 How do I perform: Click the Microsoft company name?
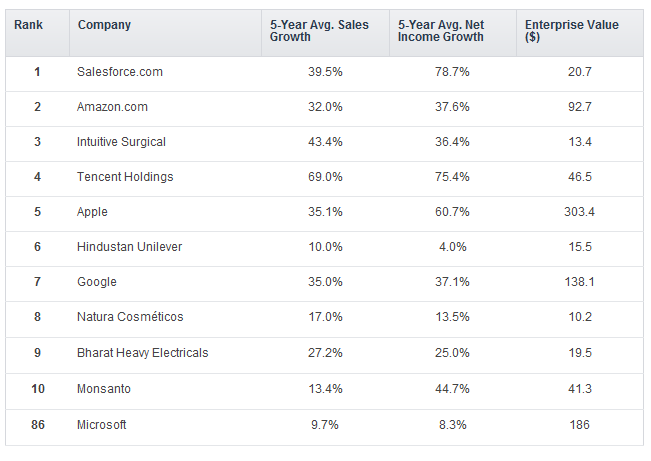102,425
